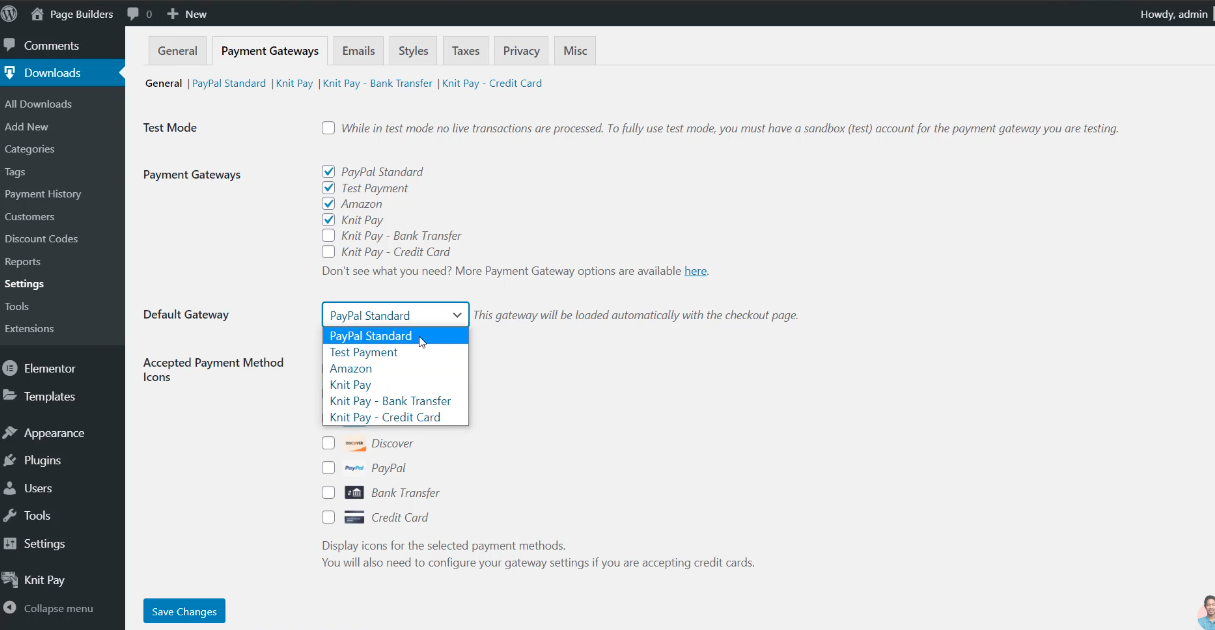
Task: Open the comments bubble icon in admin bar
Action: click(134, 14)
